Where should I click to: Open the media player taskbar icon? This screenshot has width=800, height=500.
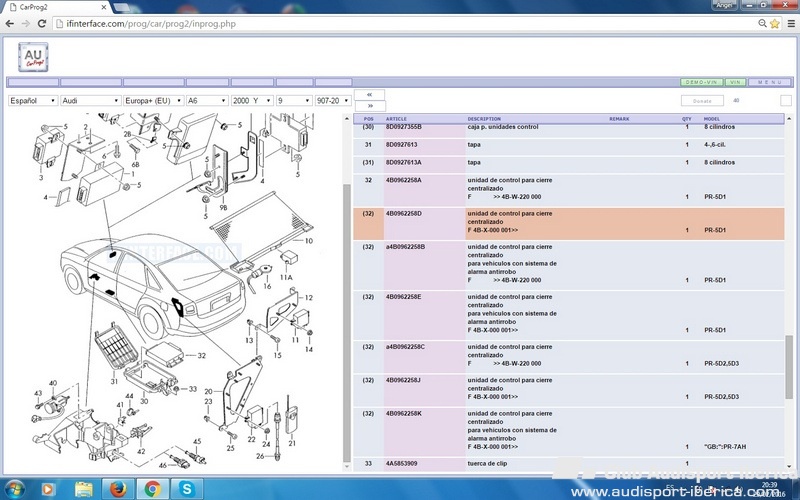tap(47, 489)
